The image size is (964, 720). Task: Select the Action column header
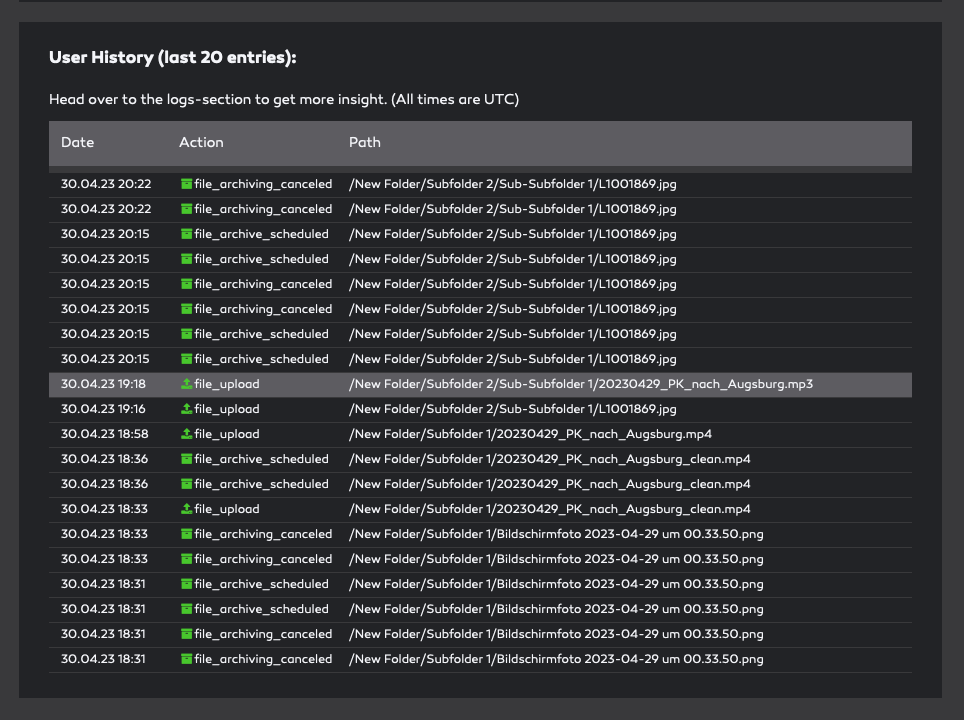pyautogui.click(x=201, y=143)
